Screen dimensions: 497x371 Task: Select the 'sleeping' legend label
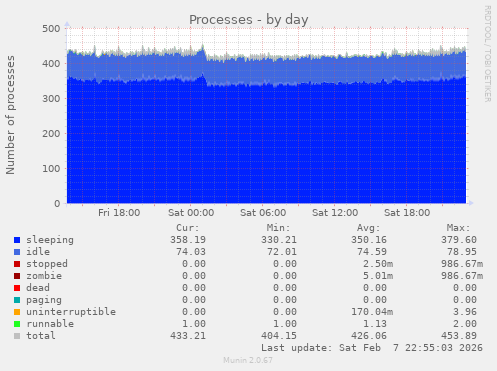point(50,240)
